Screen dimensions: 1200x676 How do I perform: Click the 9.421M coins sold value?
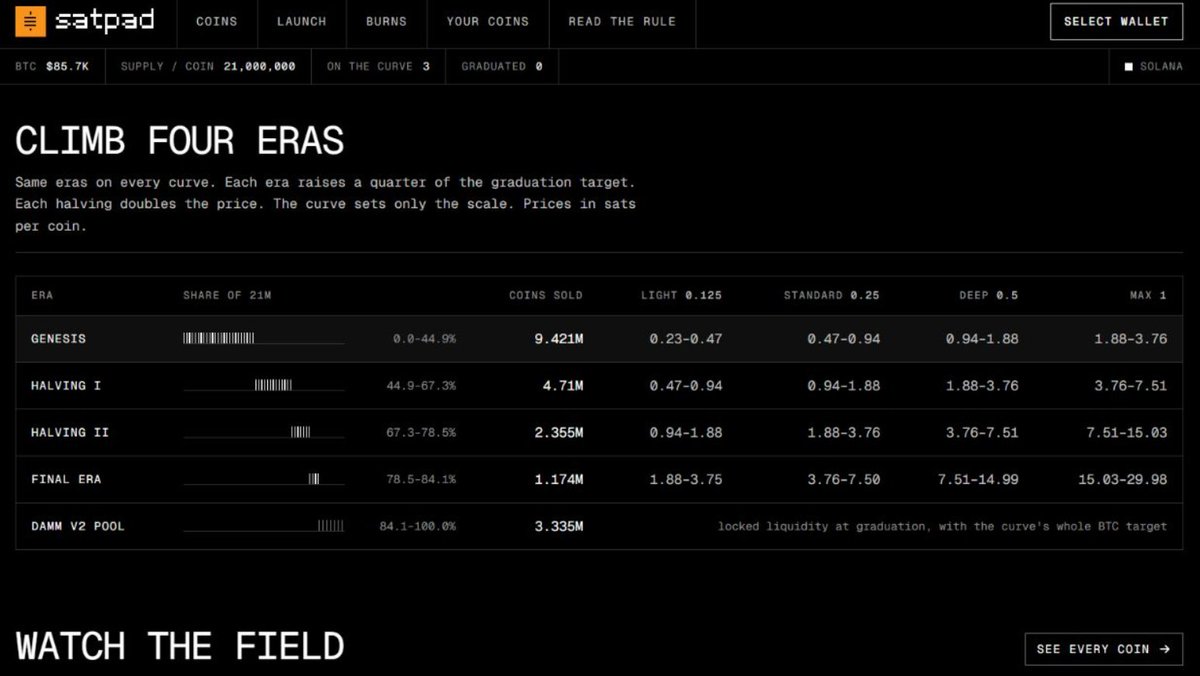click(x=559, y=339)
